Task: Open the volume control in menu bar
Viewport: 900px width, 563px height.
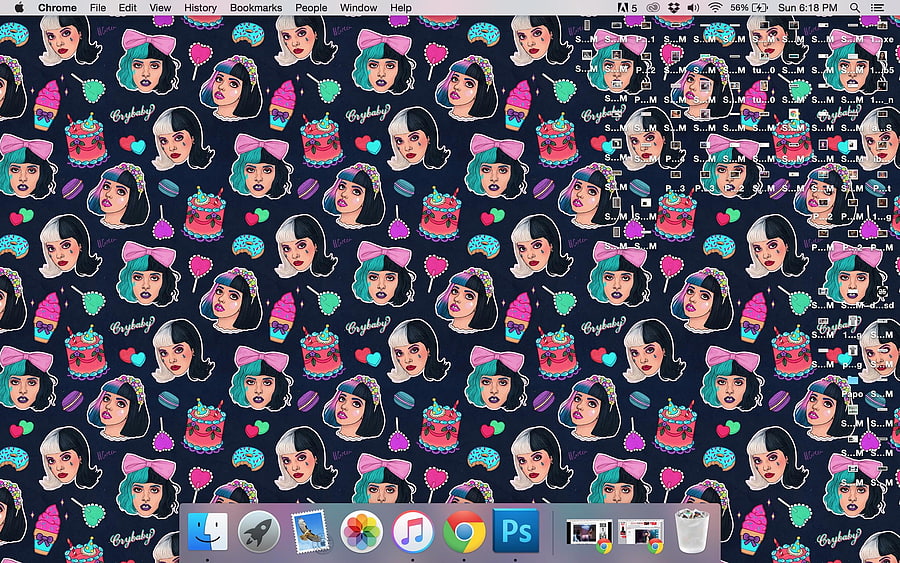Action: (x=693, y=7)
